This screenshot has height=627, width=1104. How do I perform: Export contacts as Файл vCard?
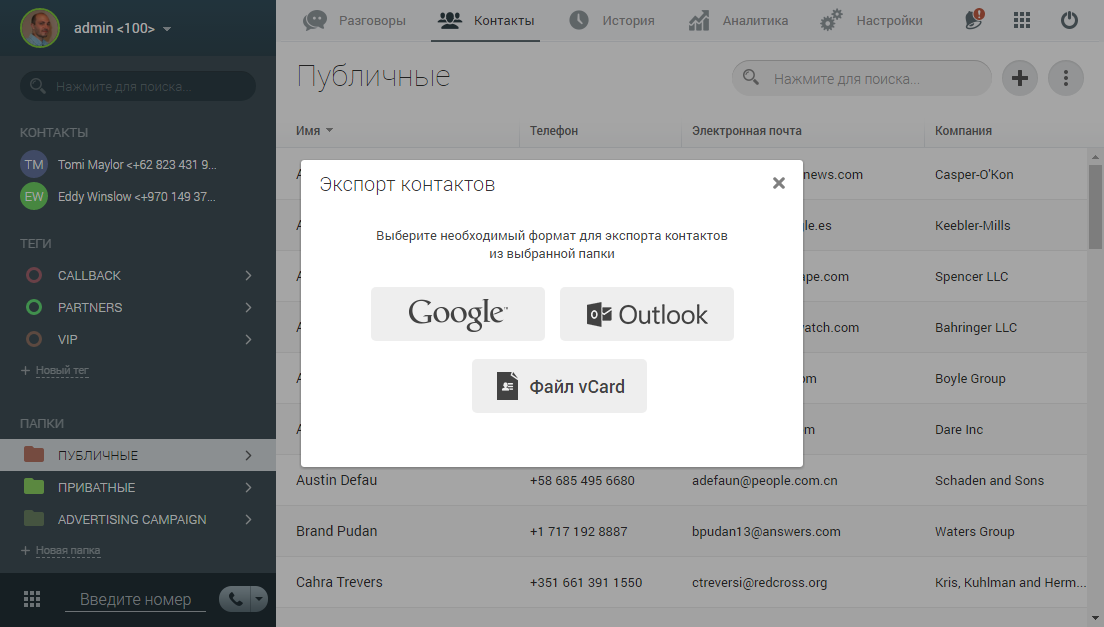[x=559, y=386]
